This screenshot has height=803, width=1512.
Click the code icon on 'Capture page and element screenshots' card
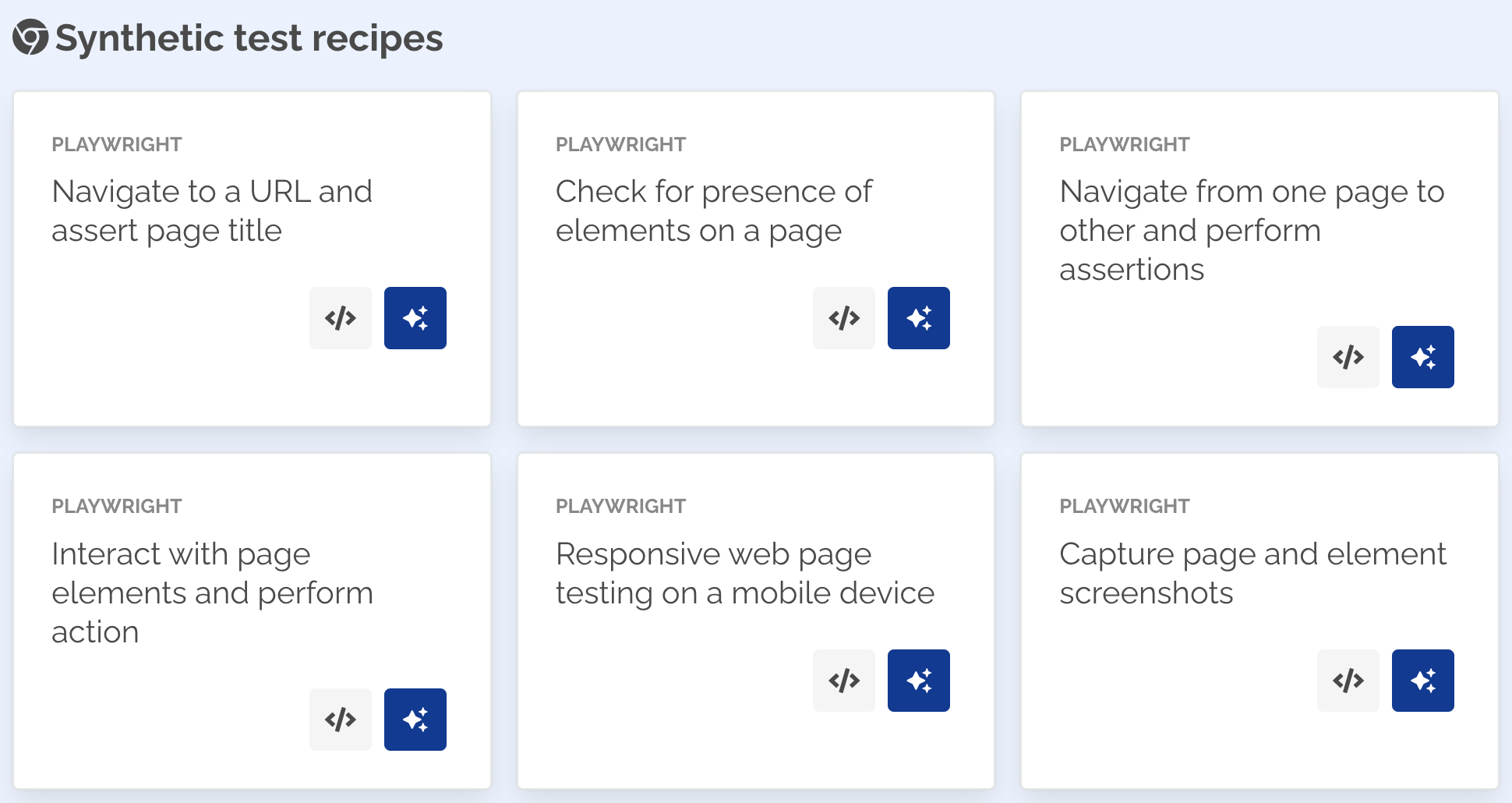tap(1348, 680)
